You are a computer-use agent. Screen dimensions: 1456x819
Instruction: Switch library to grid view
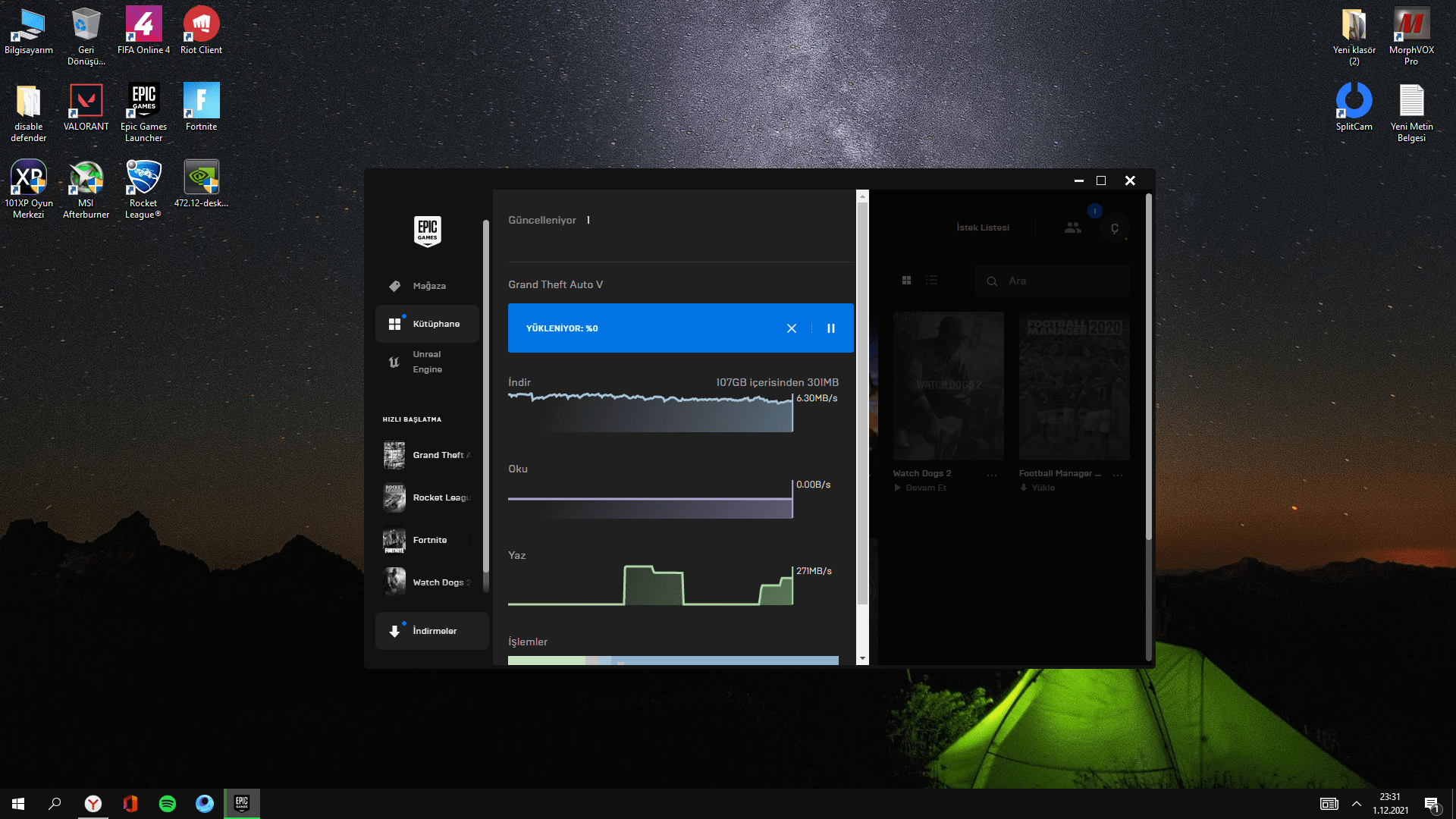(906, 281)
